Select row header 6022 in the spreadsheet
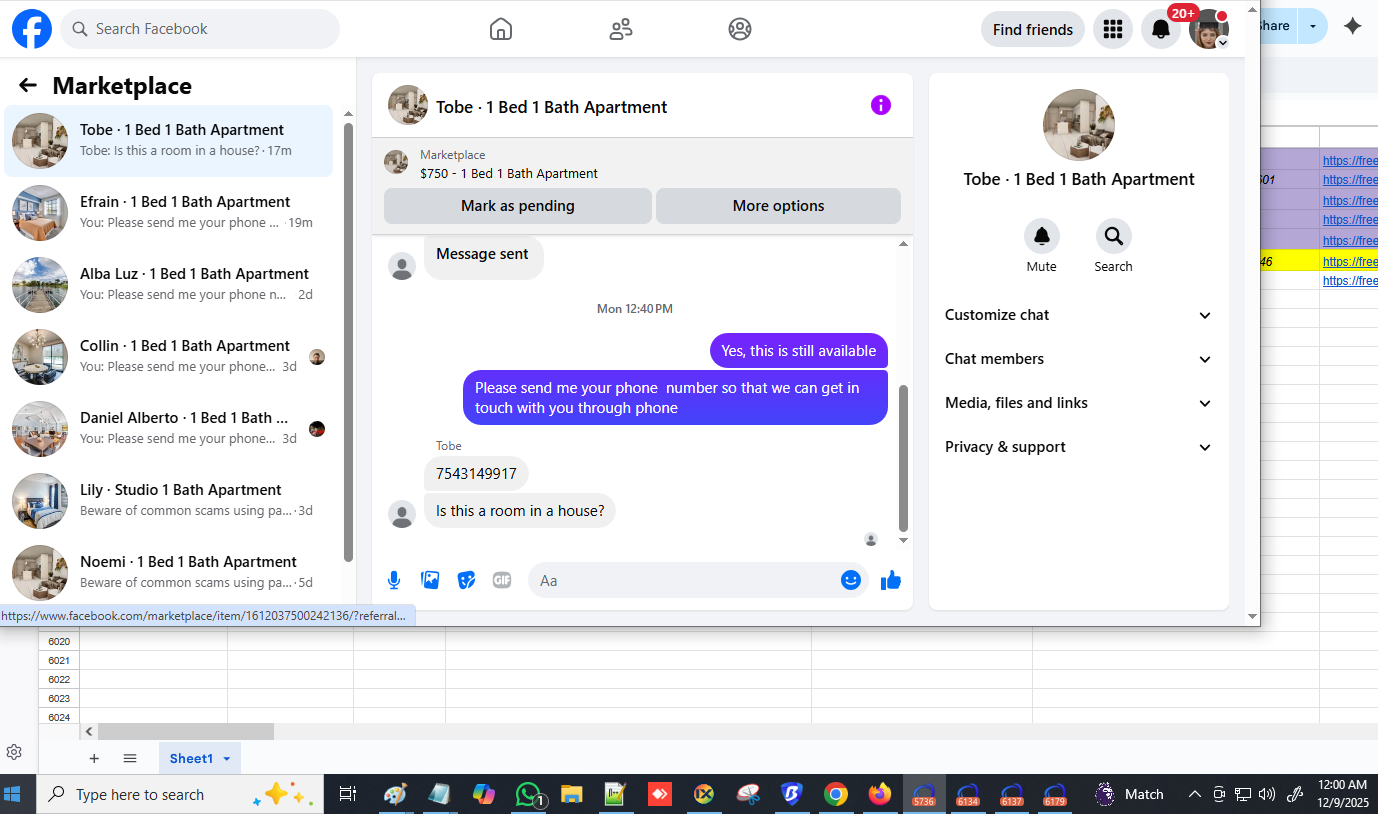Viewport: 1378px width, 814px height. [59, 680]
